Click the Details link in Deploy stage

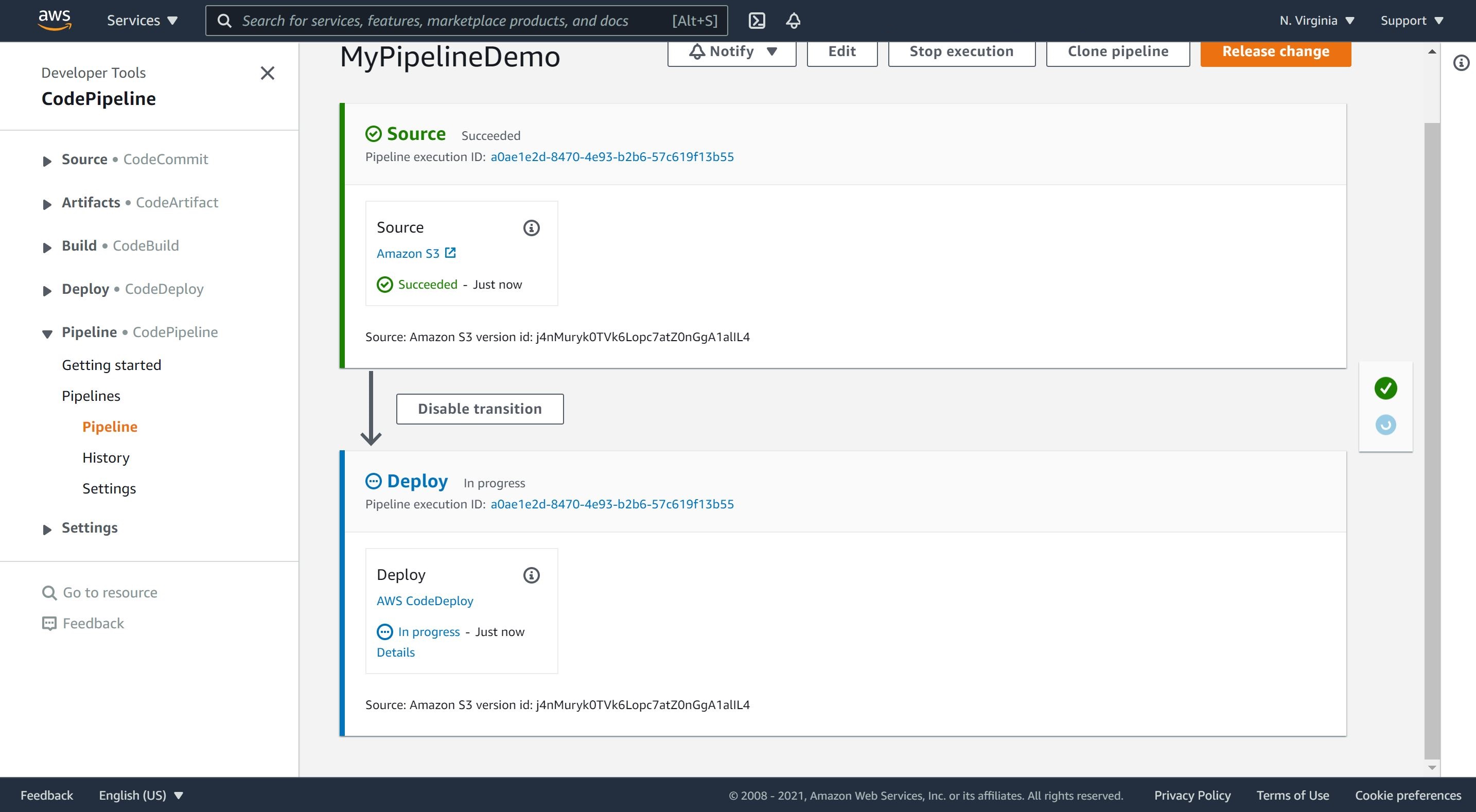(395, 652)
